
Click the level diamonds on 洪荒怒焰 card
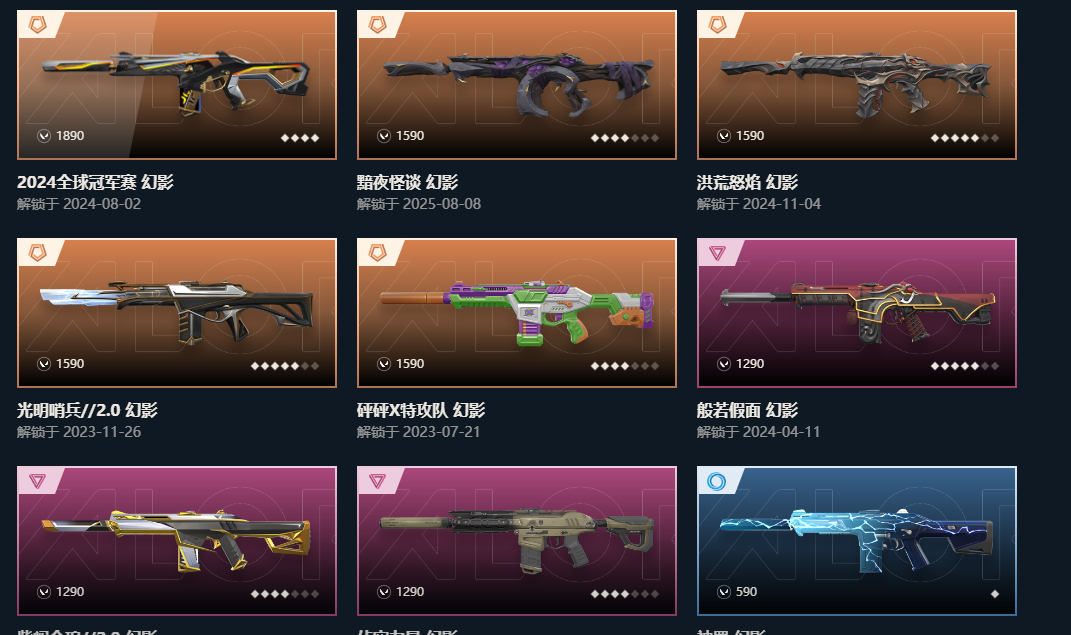click(964, 138)
